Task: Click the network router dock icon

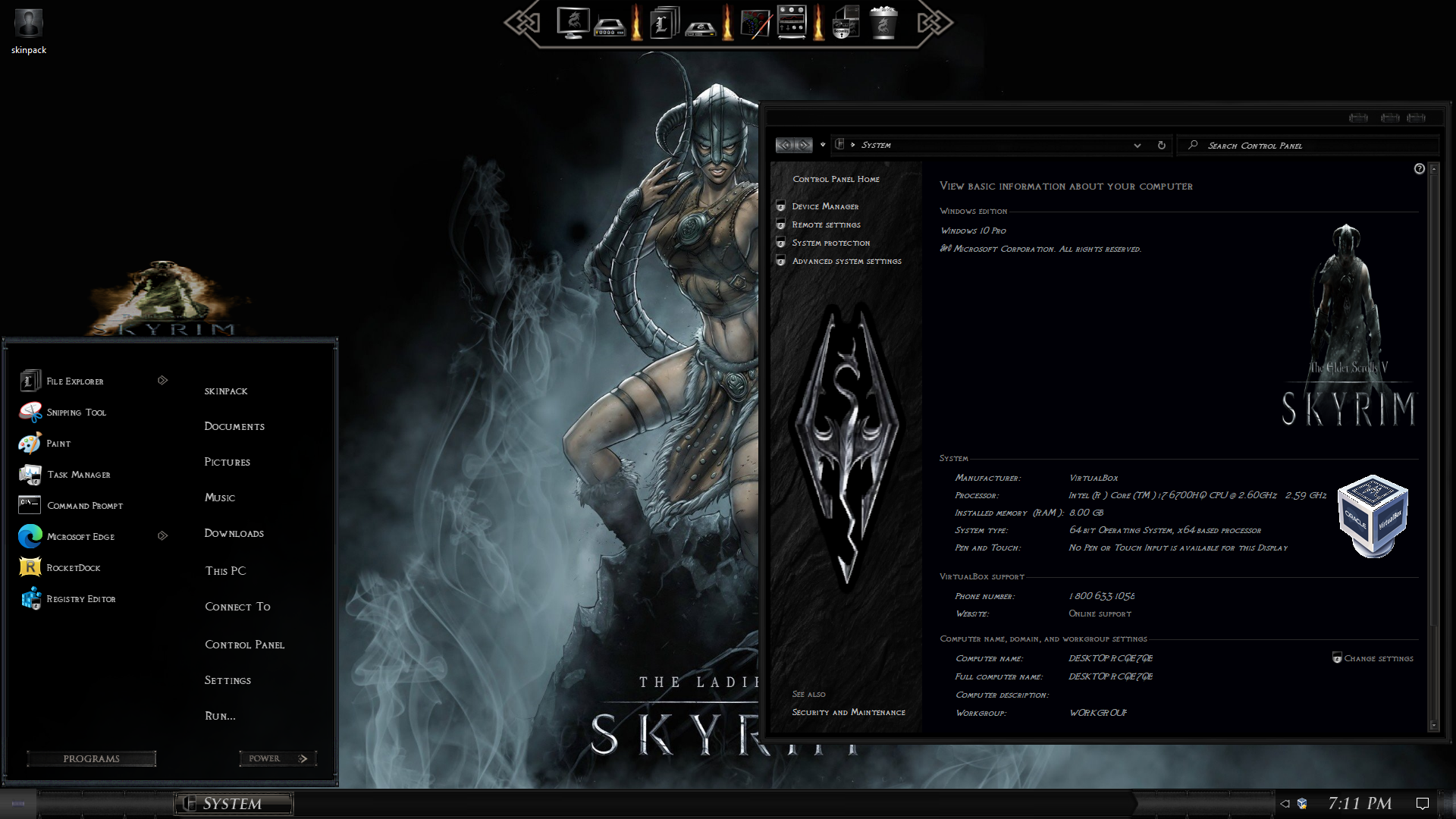Action: click(609, 27)
